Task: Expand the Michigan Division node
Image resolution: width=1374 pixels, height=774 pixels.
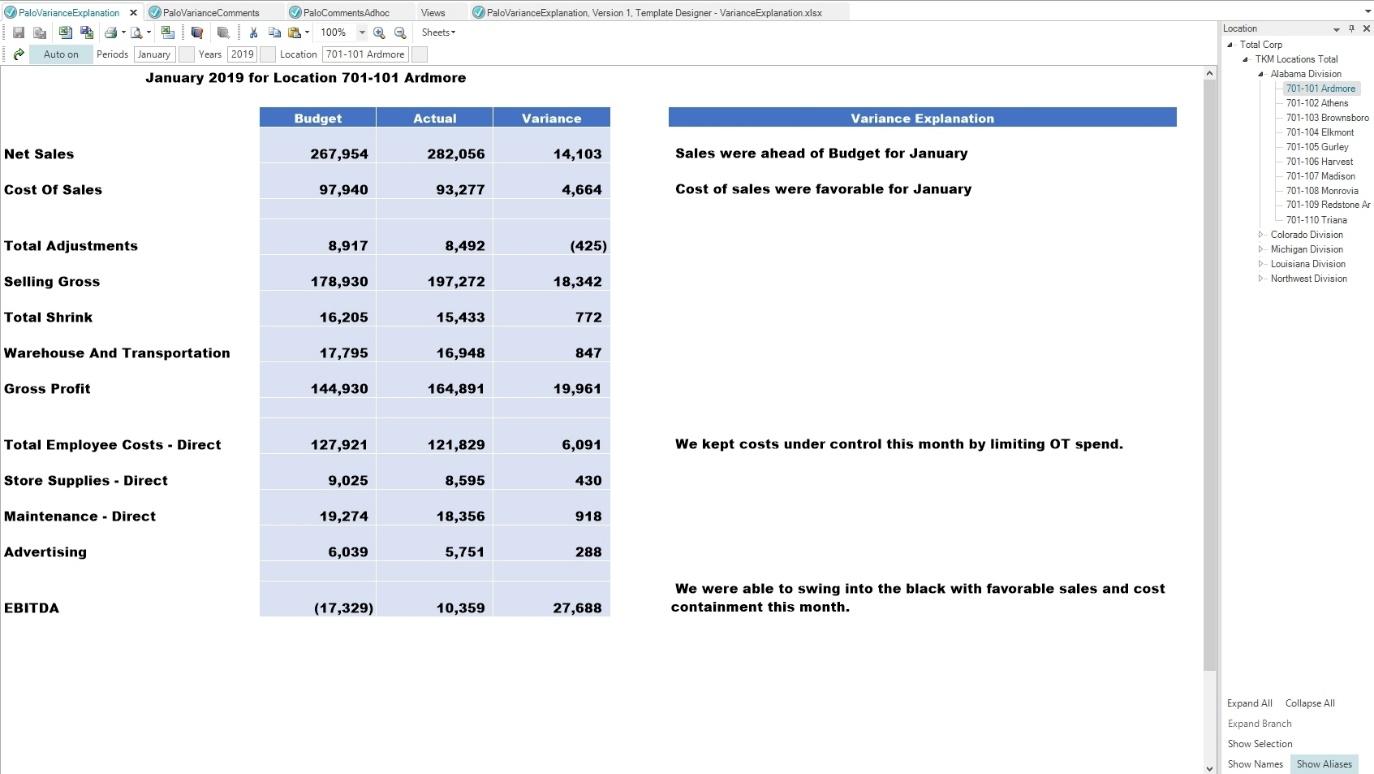Action: coord(1261,249)
